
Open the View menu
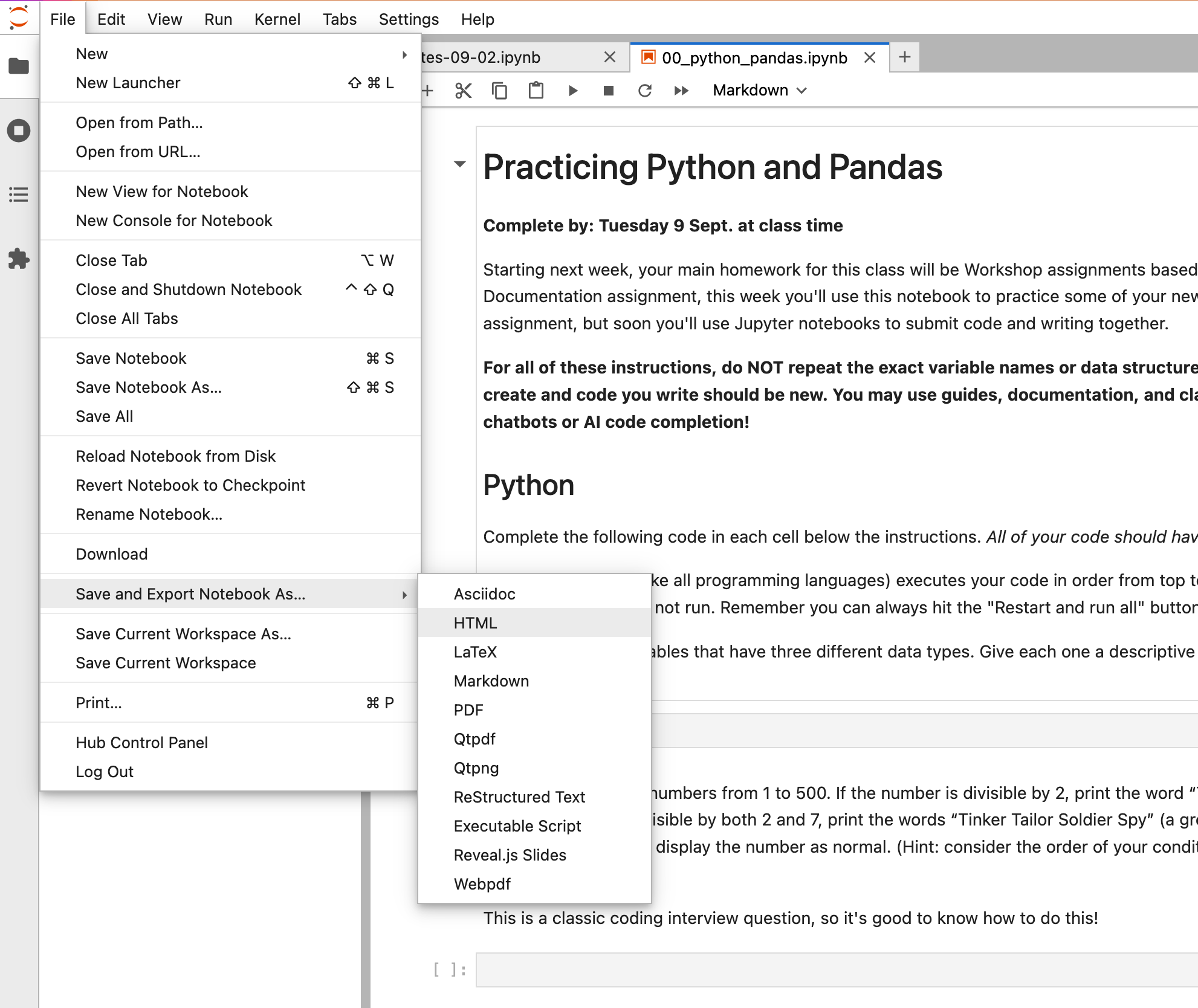point(164,19)
